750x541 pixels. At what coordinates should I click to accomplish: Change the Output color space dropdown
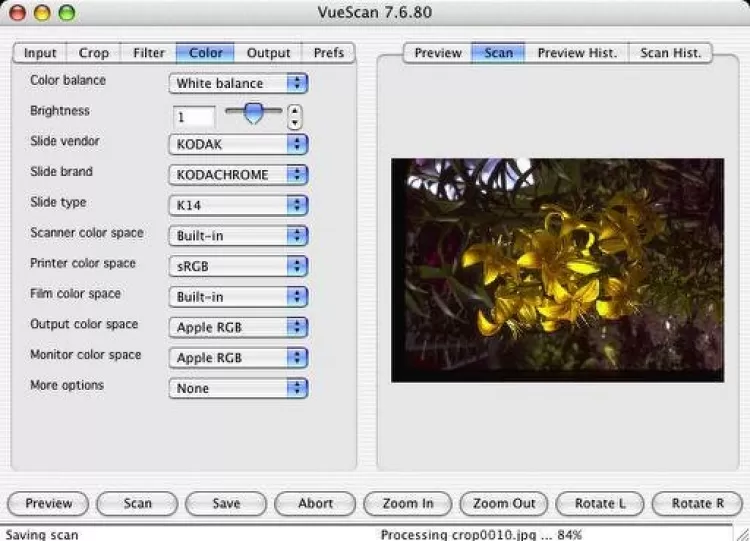point(238,327)
